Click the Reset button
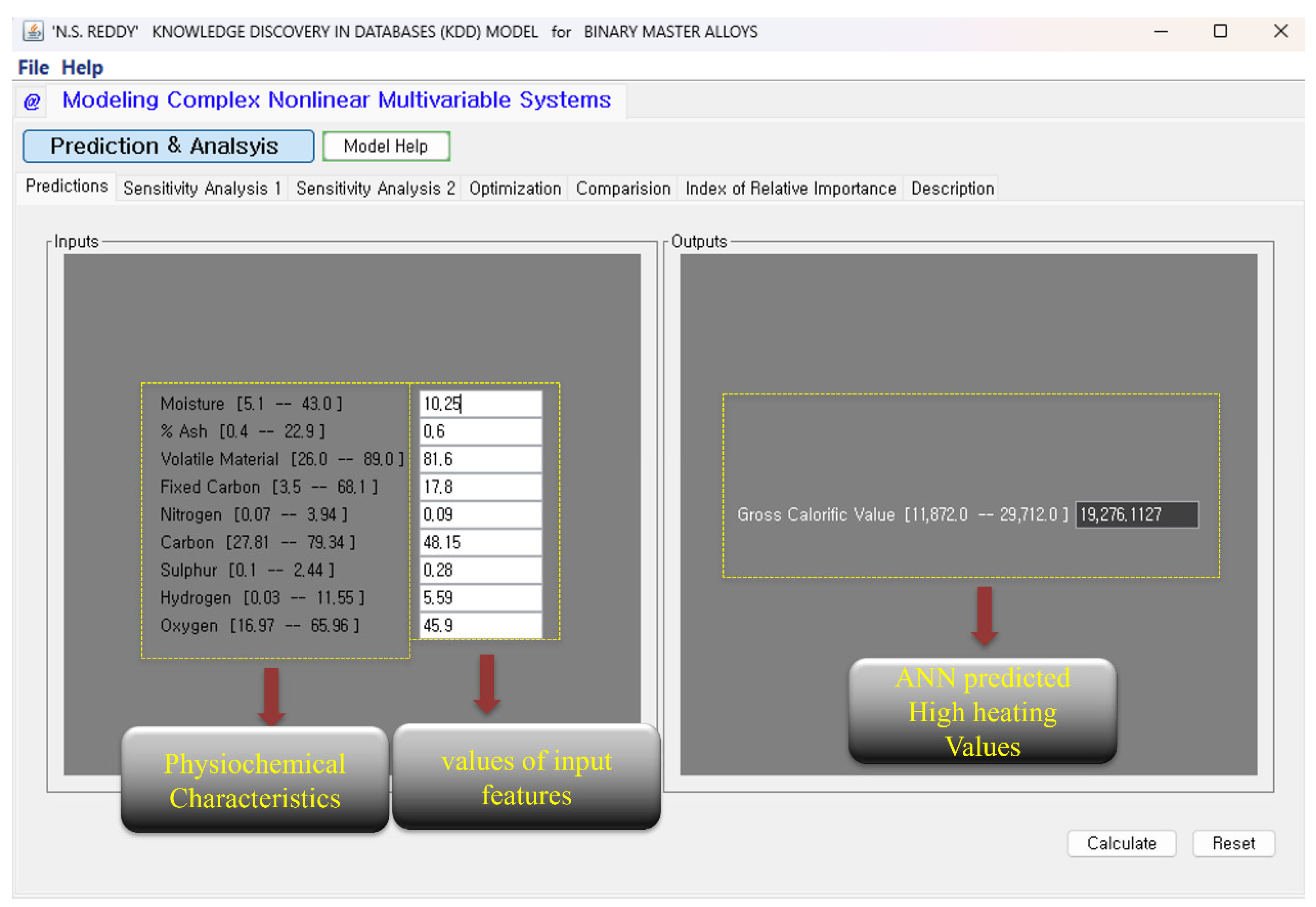The image size is (1316, 907). tap(1233, 843)
